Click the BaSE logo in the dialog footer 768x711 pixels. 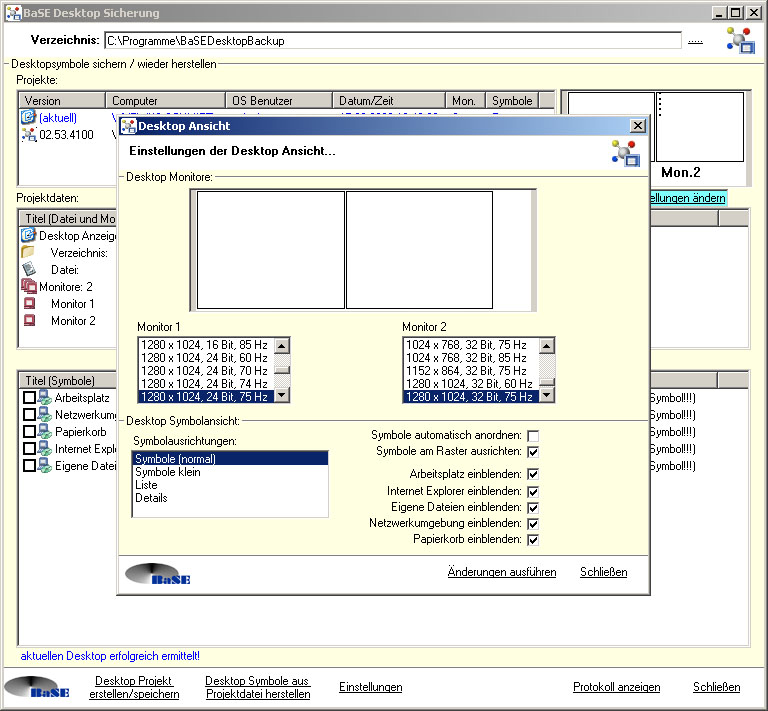157,574
